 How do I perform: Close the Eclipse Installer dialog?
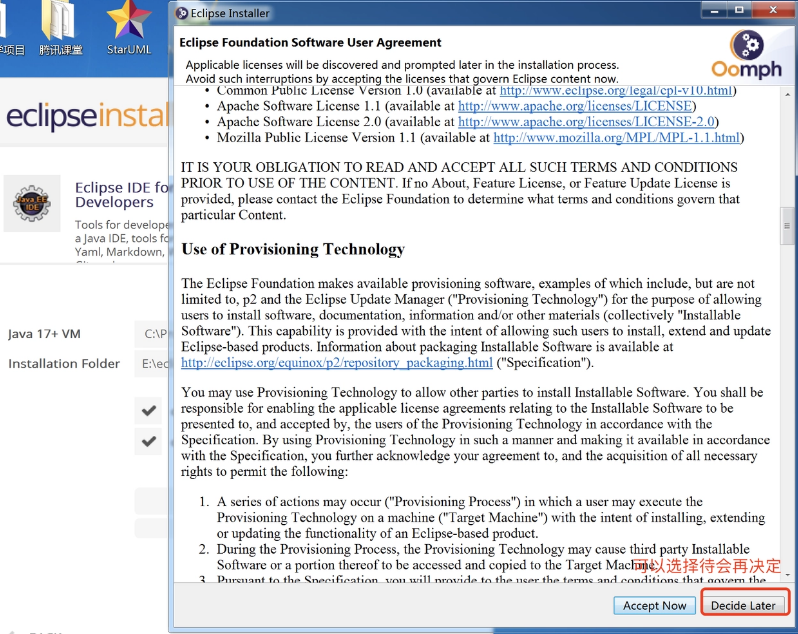[x=773, y=10]
